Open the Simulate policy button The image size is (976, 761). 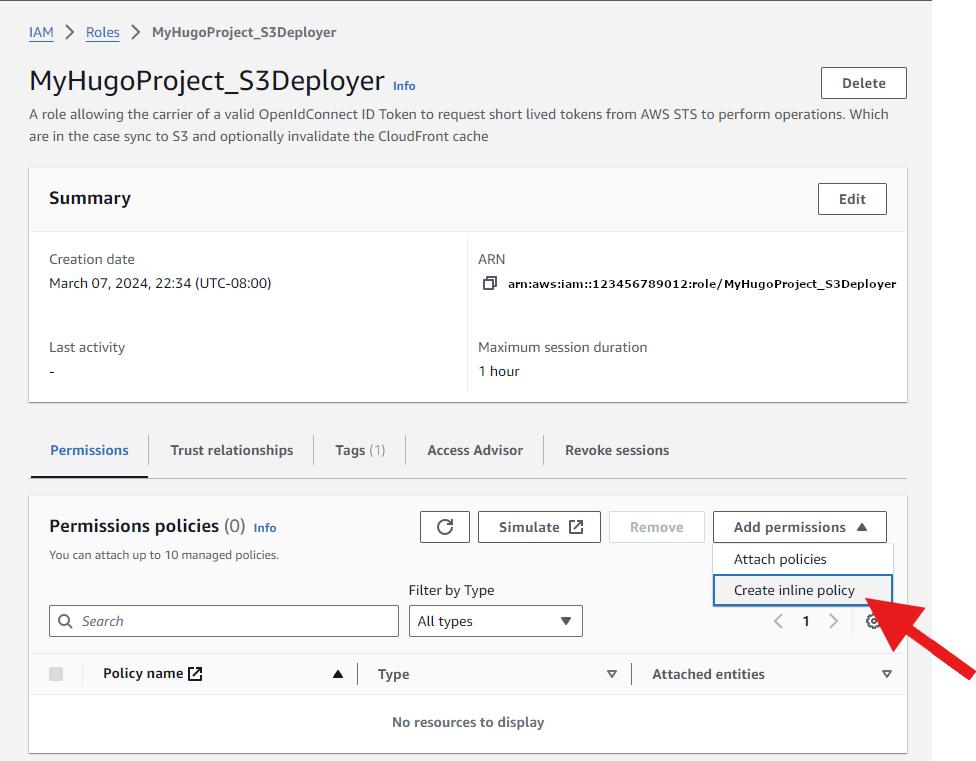pyautogui.click(x=539, y=527)
